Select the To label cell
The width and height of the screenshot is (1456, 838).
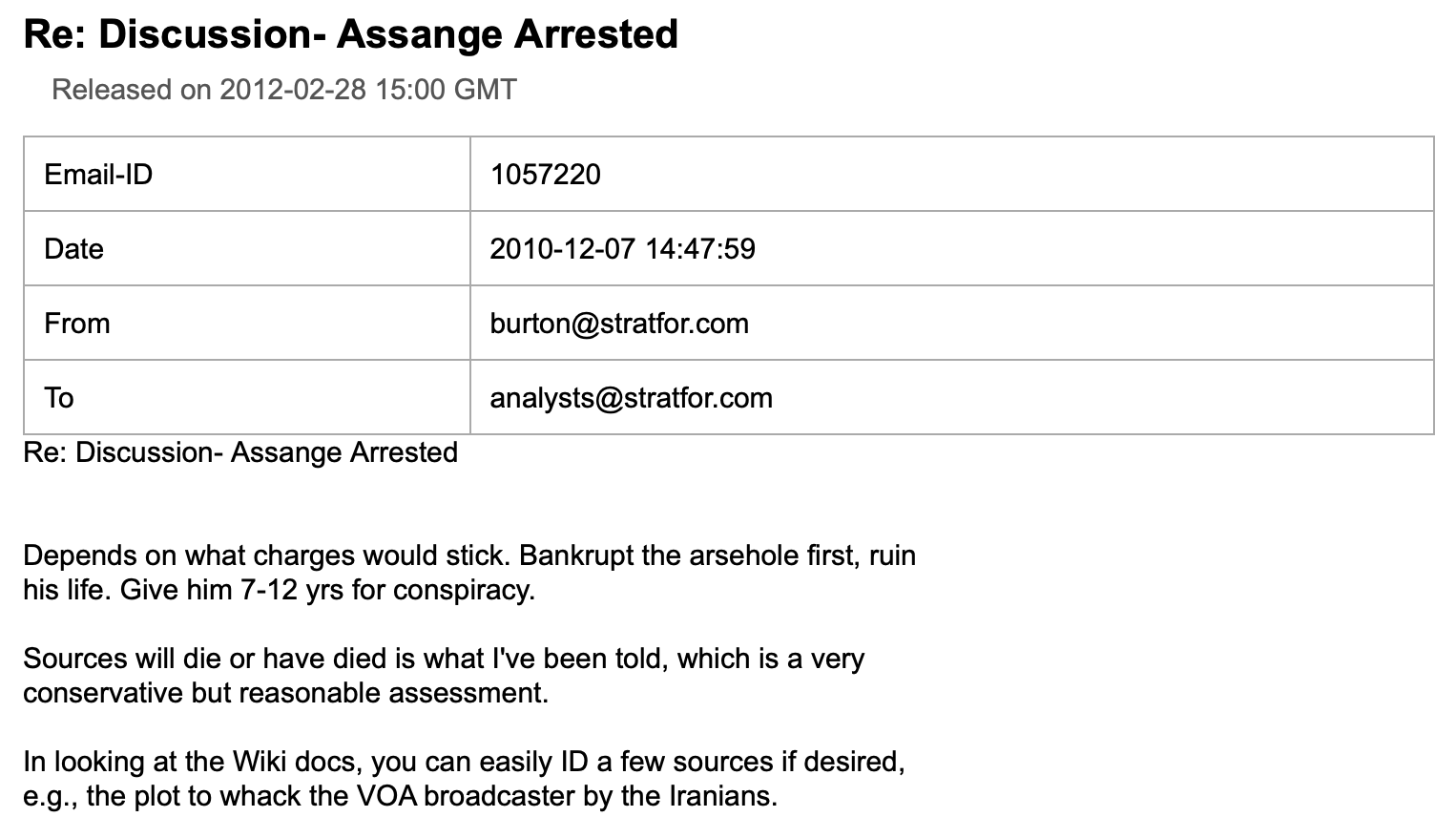coord(247,397)
